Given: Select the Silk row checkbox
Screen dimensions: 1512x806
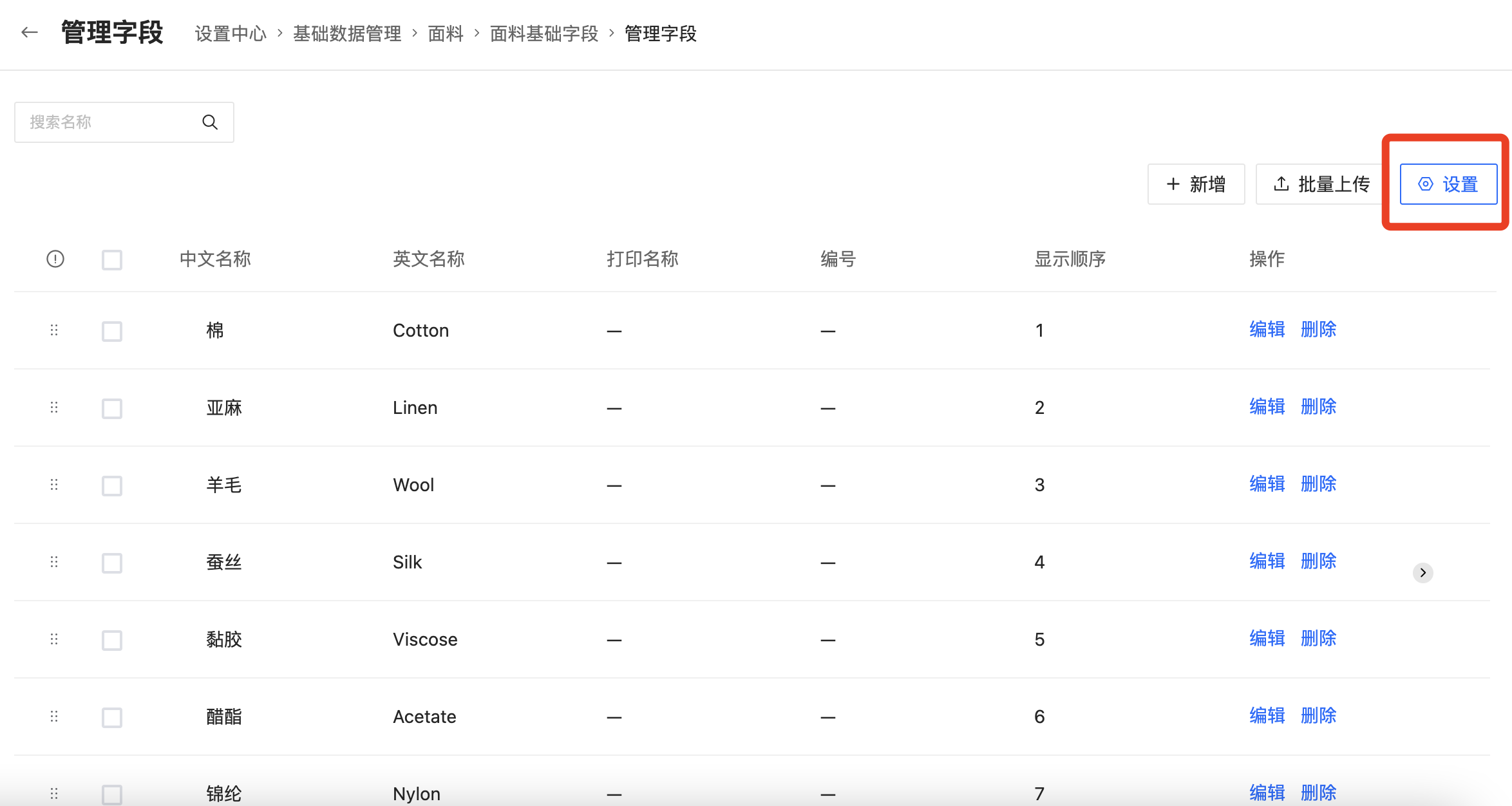Looking at the screenshot, I should (x=112, y=563).
